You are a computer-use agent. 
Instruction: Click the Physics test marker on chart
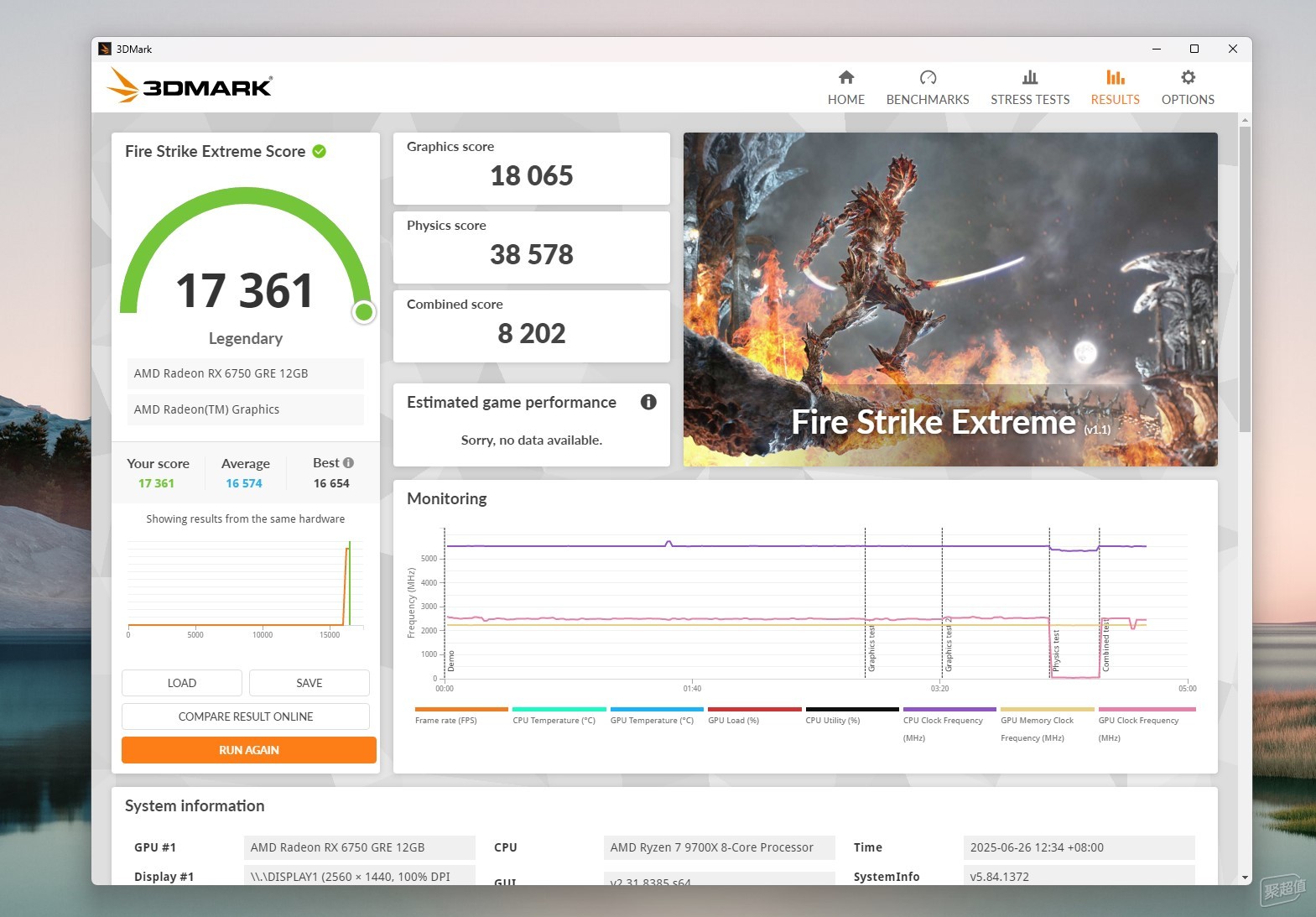[1056, 649]
